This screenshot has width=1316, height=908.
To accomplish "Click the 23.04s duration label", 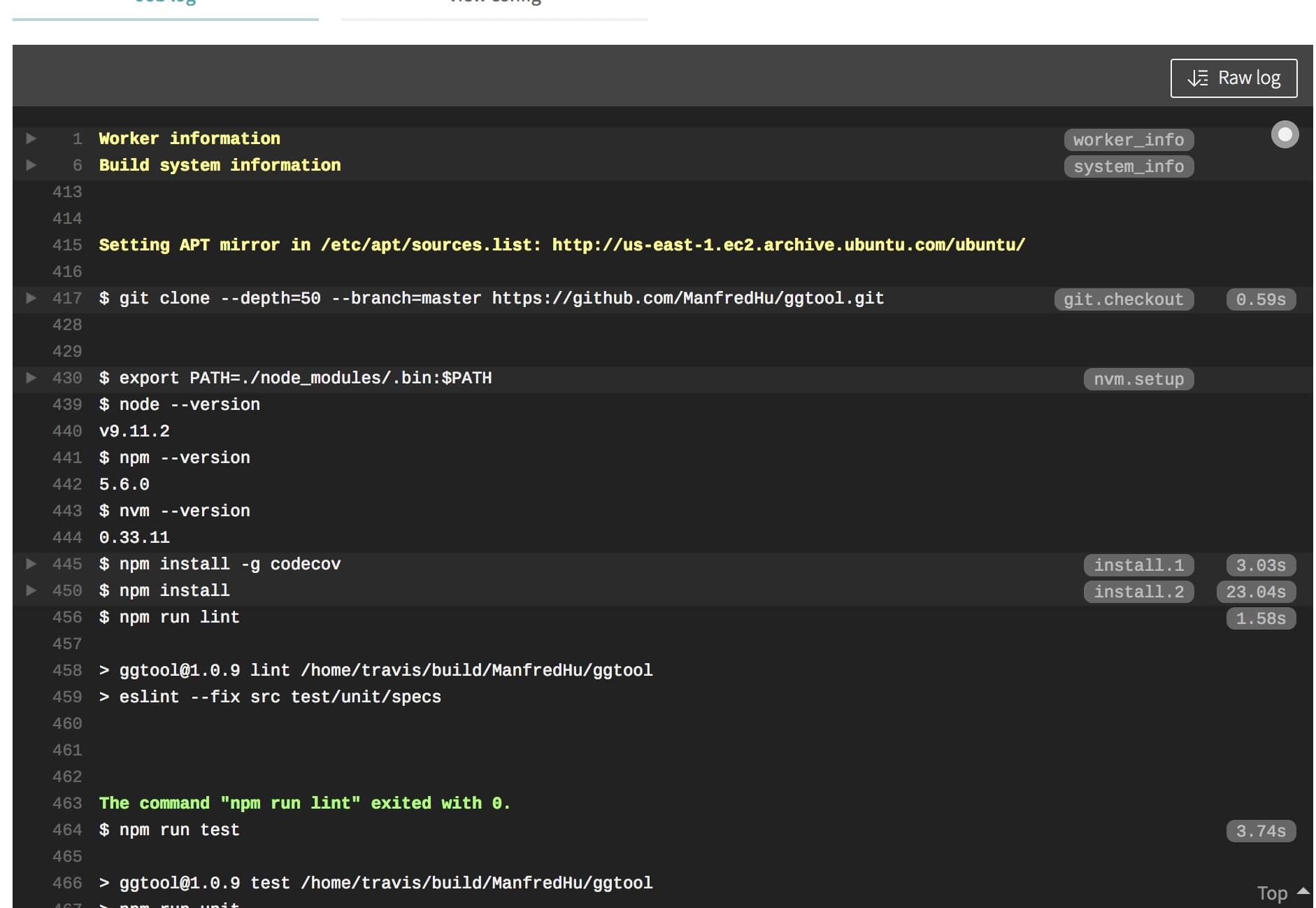I will (x=1256, y=592).
